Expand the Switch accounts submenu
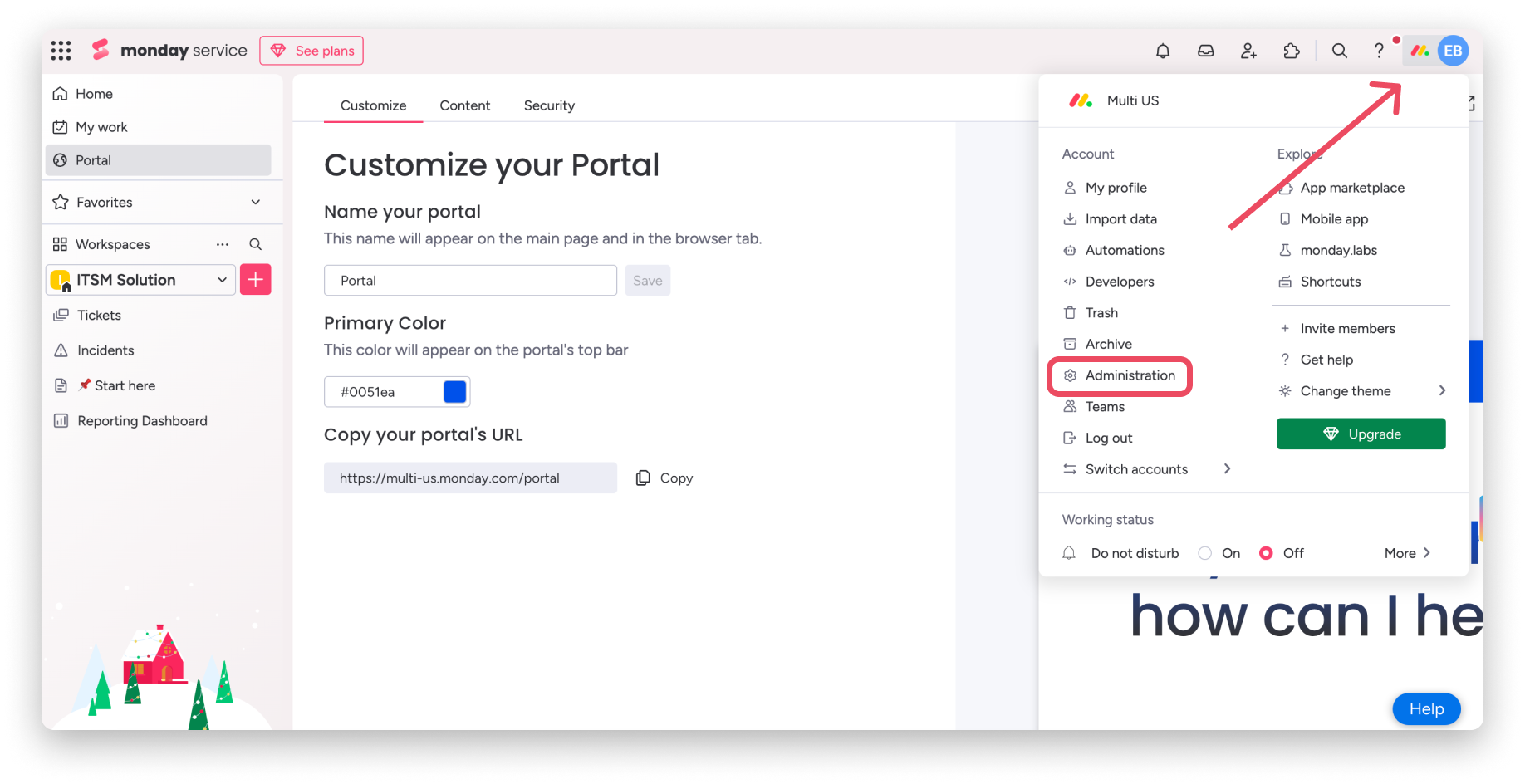Viewport: 1525px width, 784px height. (x=1228, y=468)
